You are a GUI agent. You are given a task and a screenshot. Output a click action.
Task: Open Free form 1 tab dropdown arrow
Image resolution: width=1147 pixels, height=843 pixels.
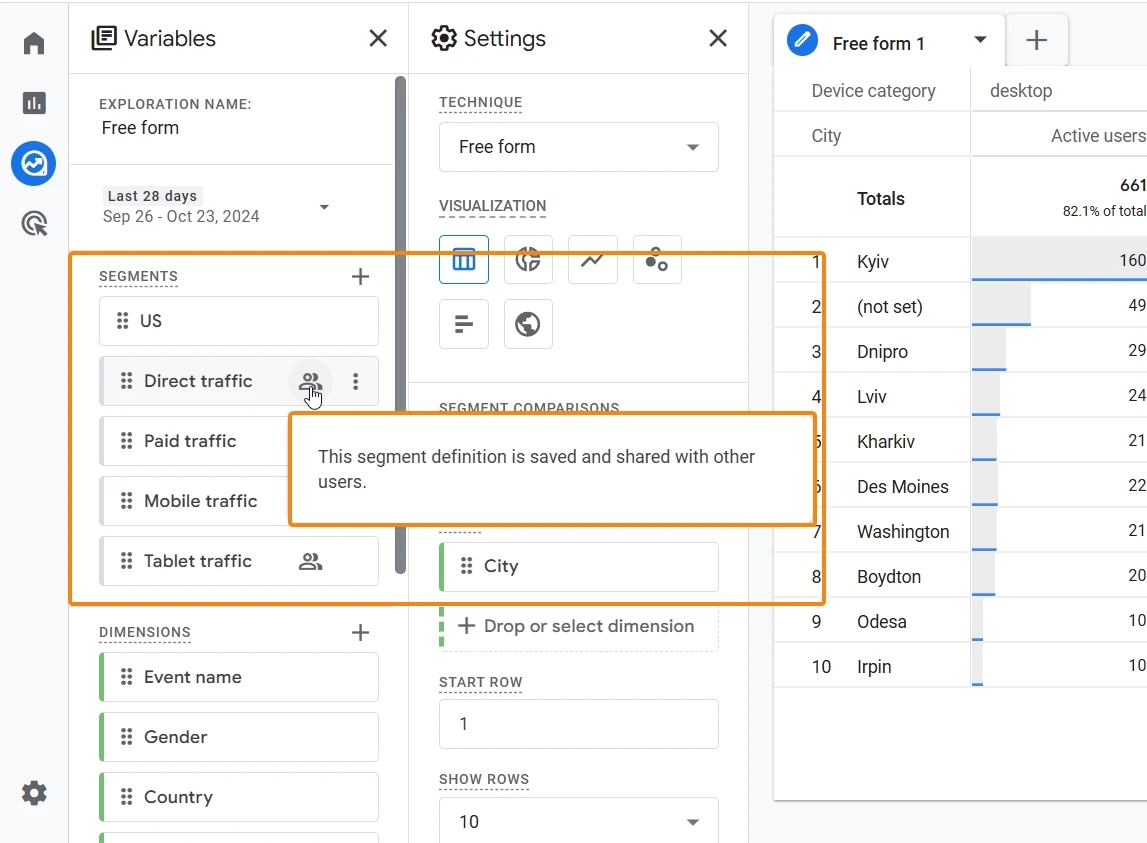click(x=980, y=40)
